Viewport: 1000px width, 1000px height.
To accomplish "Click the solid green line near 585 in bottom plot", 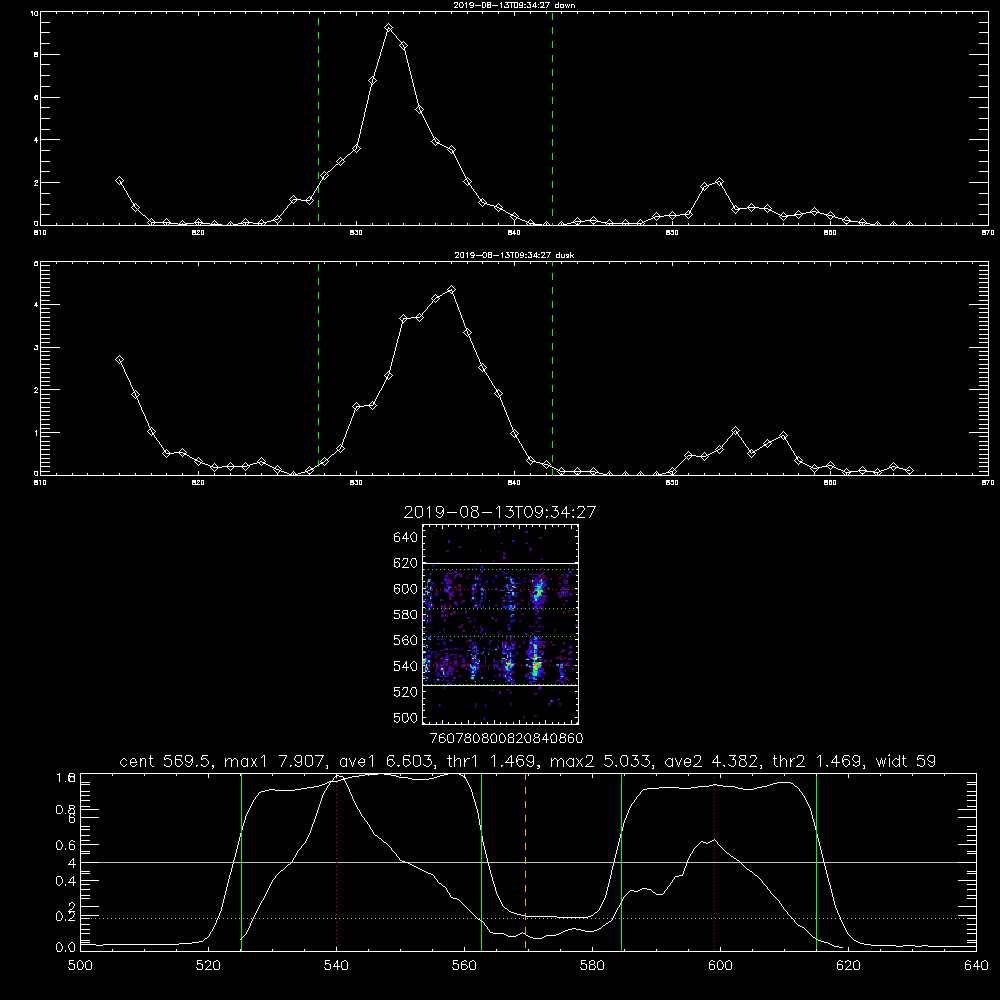I will pyautogui.click(x=621, y=862).
